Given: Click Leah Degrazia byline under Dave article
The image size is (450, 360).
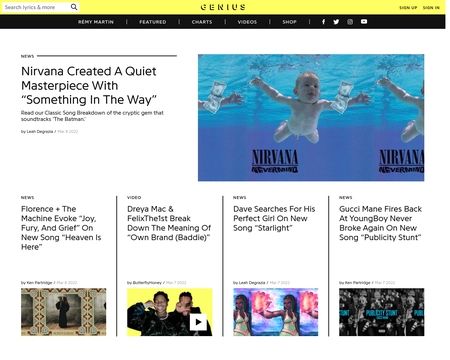Looking at the screenshot, I should (249, 283).
